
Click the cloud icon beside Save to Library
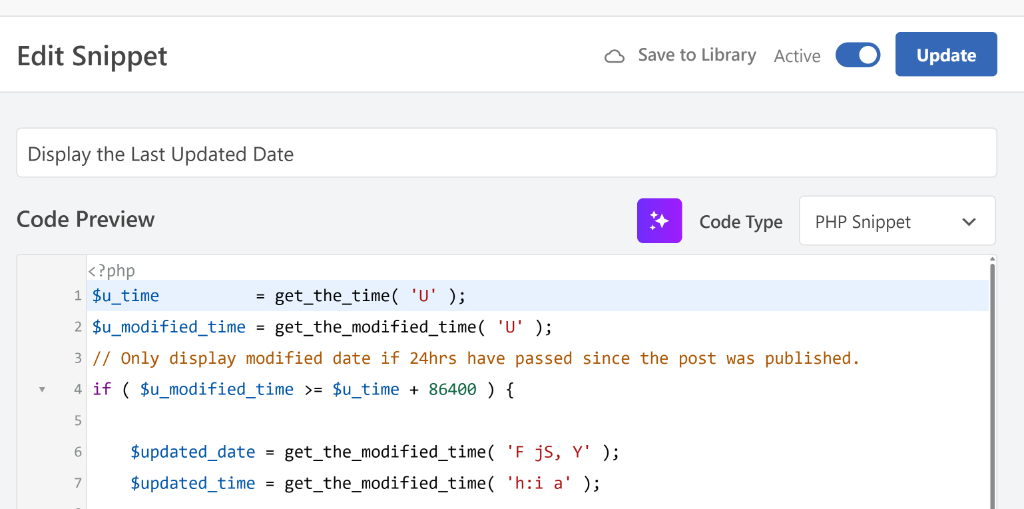point(614,56)
